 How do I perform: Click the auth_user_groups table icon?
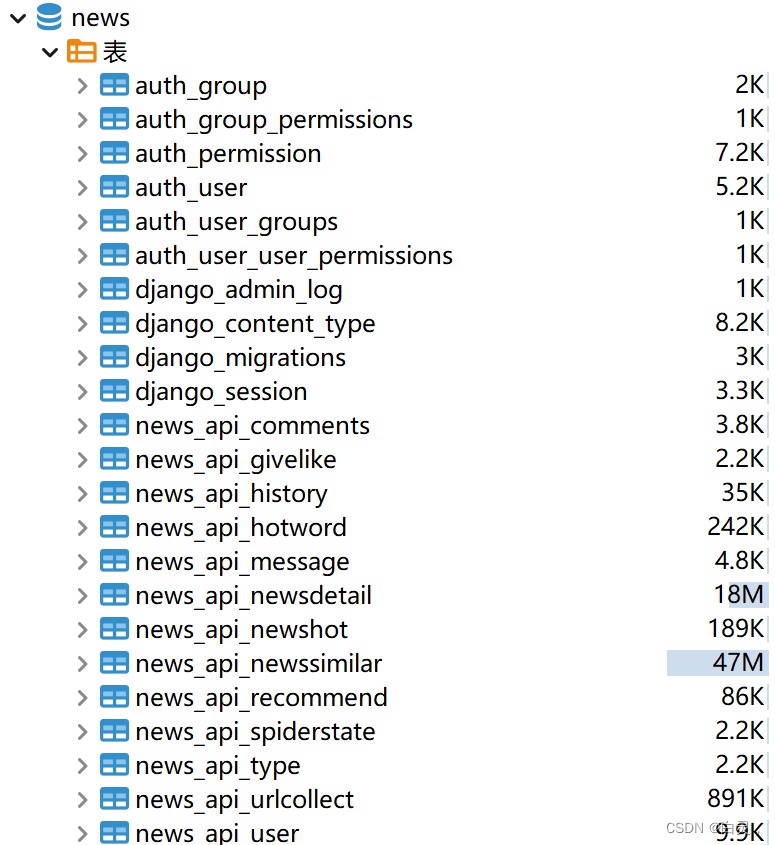[114, 221]
